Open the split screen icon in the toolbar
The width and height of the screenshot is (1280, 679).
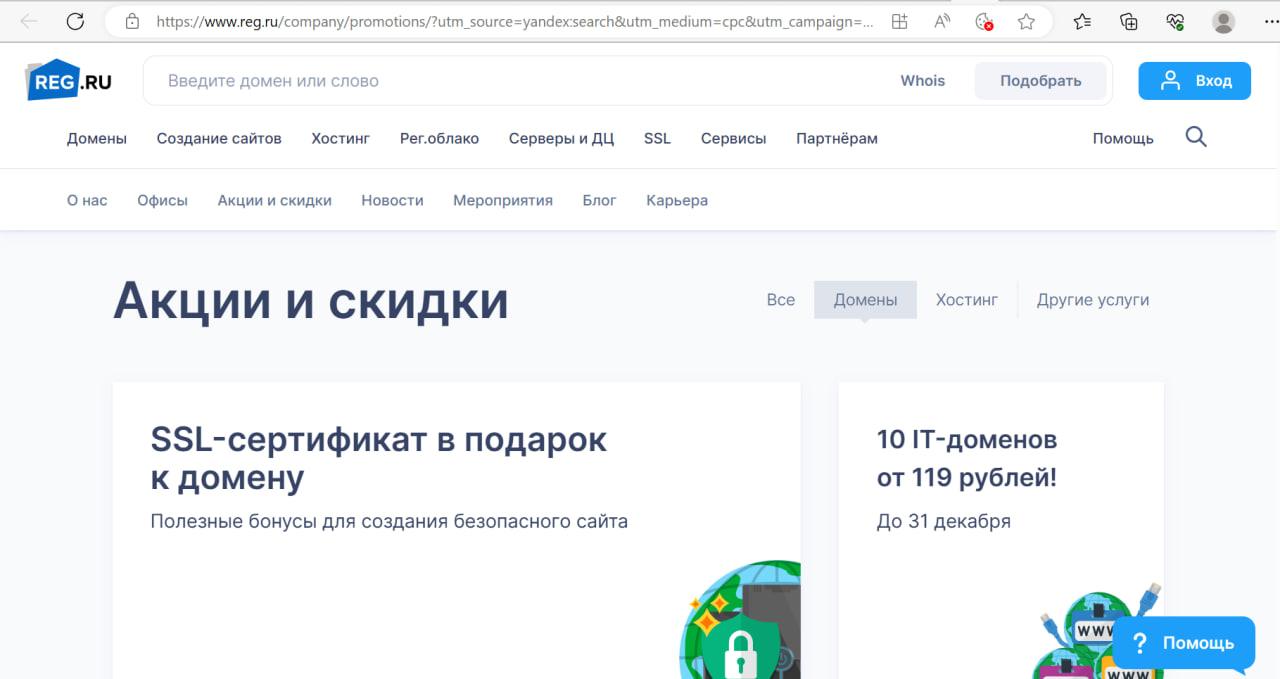(x=899, y=20)
